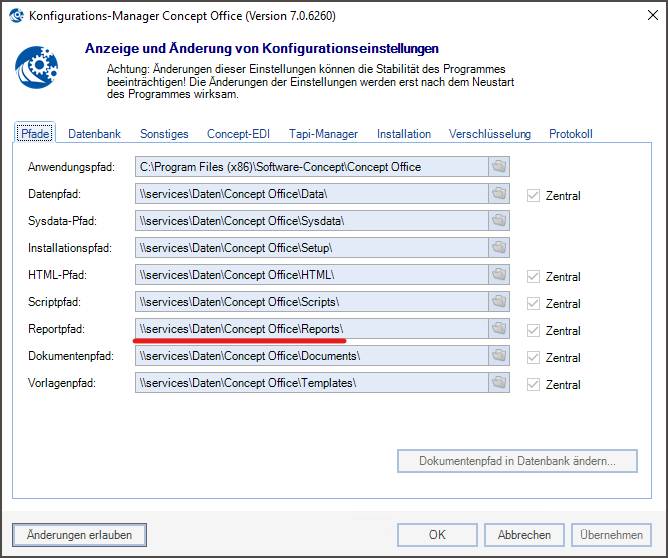Browse folder for Reportpfad
The width and height of the screenshot is (668, 558).
[499, 328]
